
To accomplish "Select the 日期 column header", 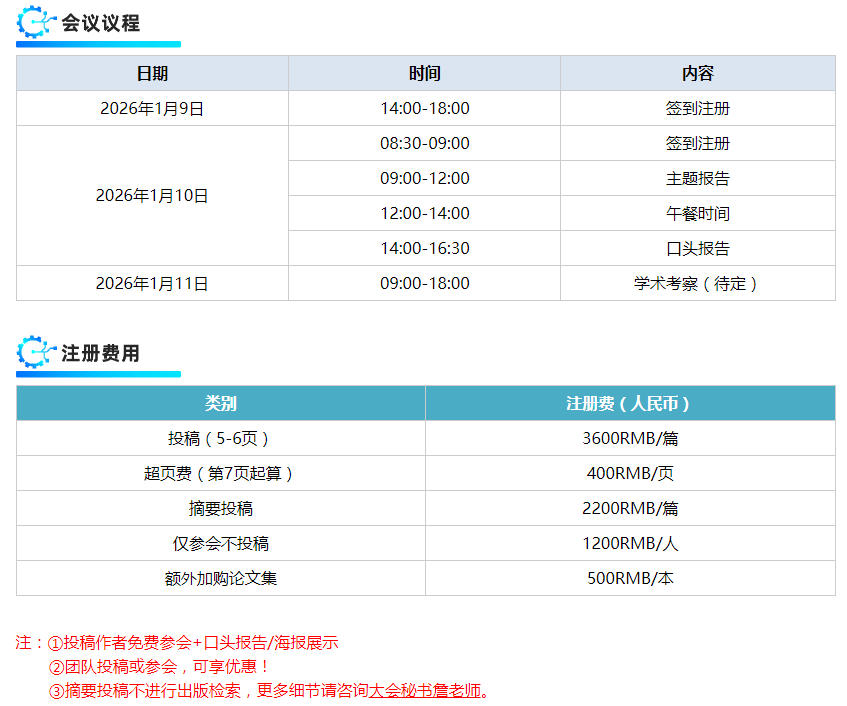I will tap(152, 73).
